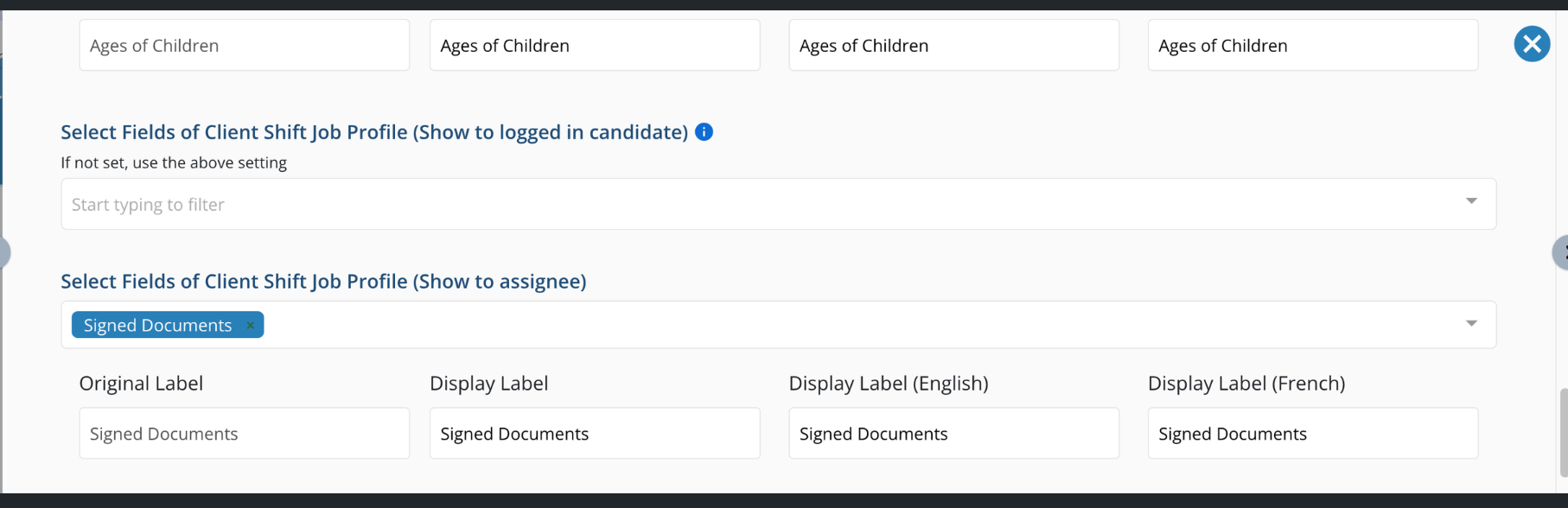
Task: Edit Signed Documents Display Label (English) field
Action: pos(953,434)
